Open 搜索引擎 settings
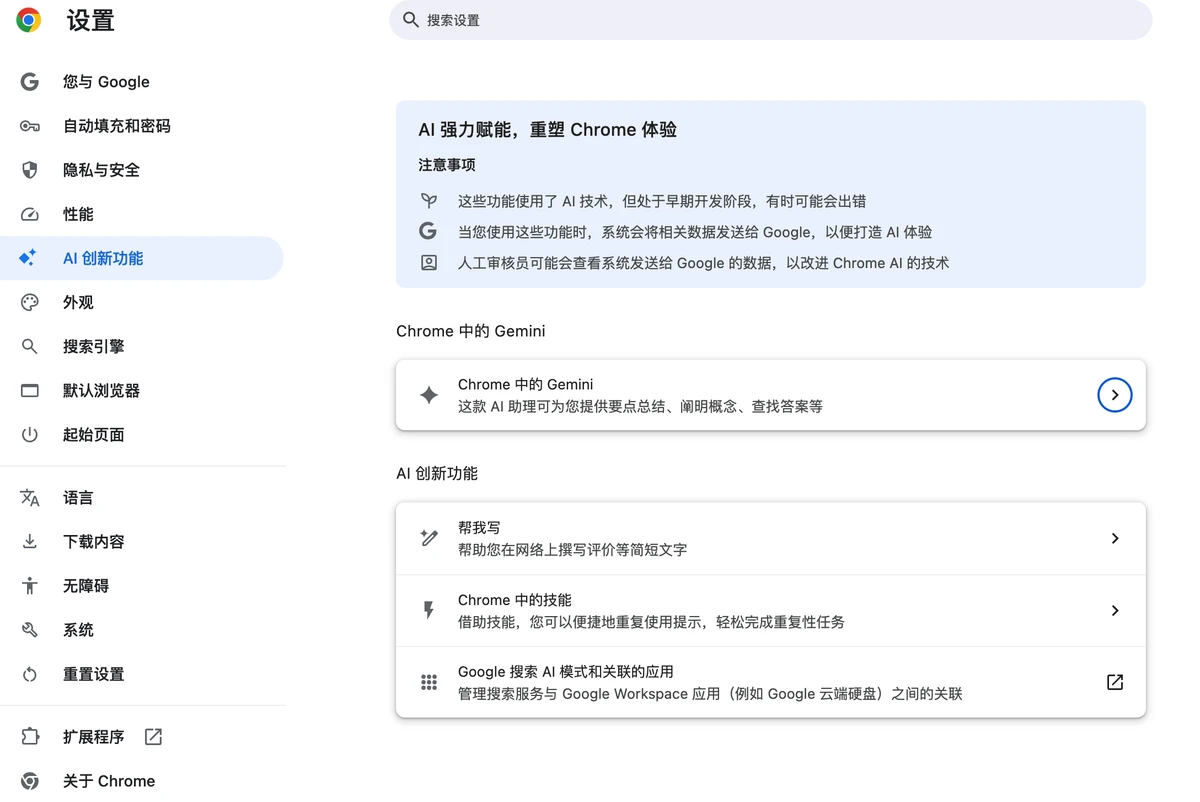The image size is (1200, 802). (x=142, y=346)
